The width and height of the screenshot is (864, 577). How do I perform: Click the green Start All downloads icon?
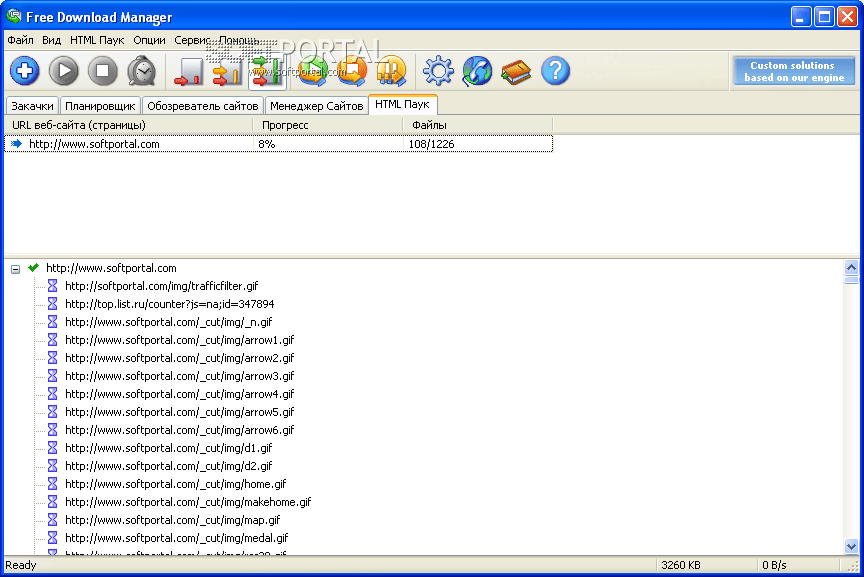point(313,71)
